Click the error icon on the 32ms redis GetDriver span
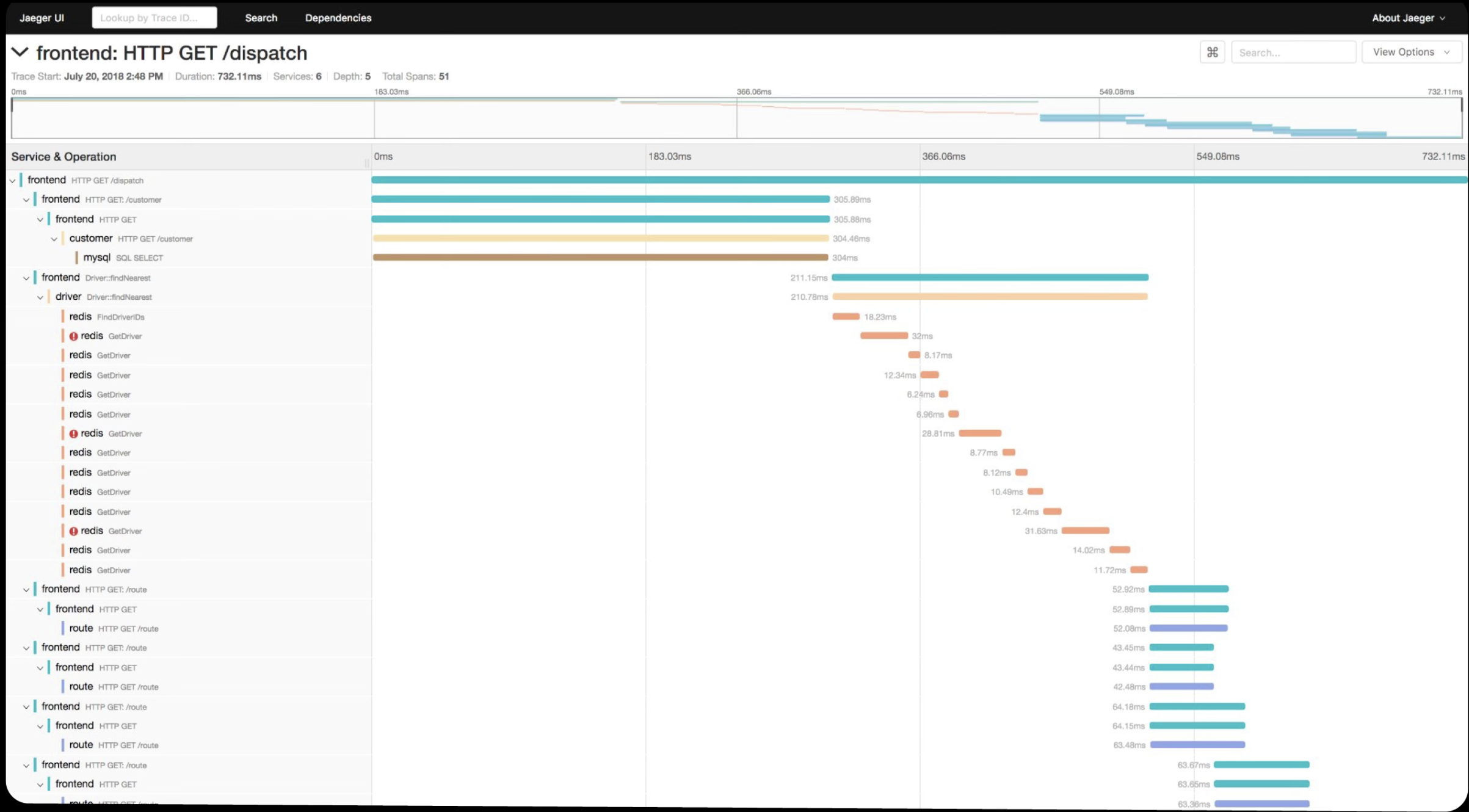This screenshot has width=1469, height=812. [x=73, y=336]
